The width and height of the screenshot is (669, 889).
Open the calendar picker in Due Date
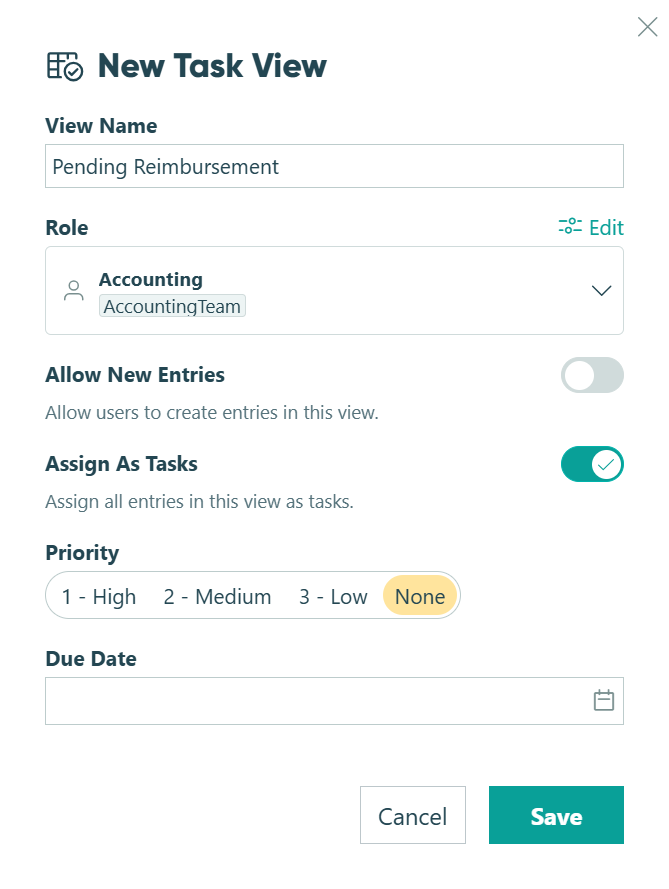tap(603, 700)
